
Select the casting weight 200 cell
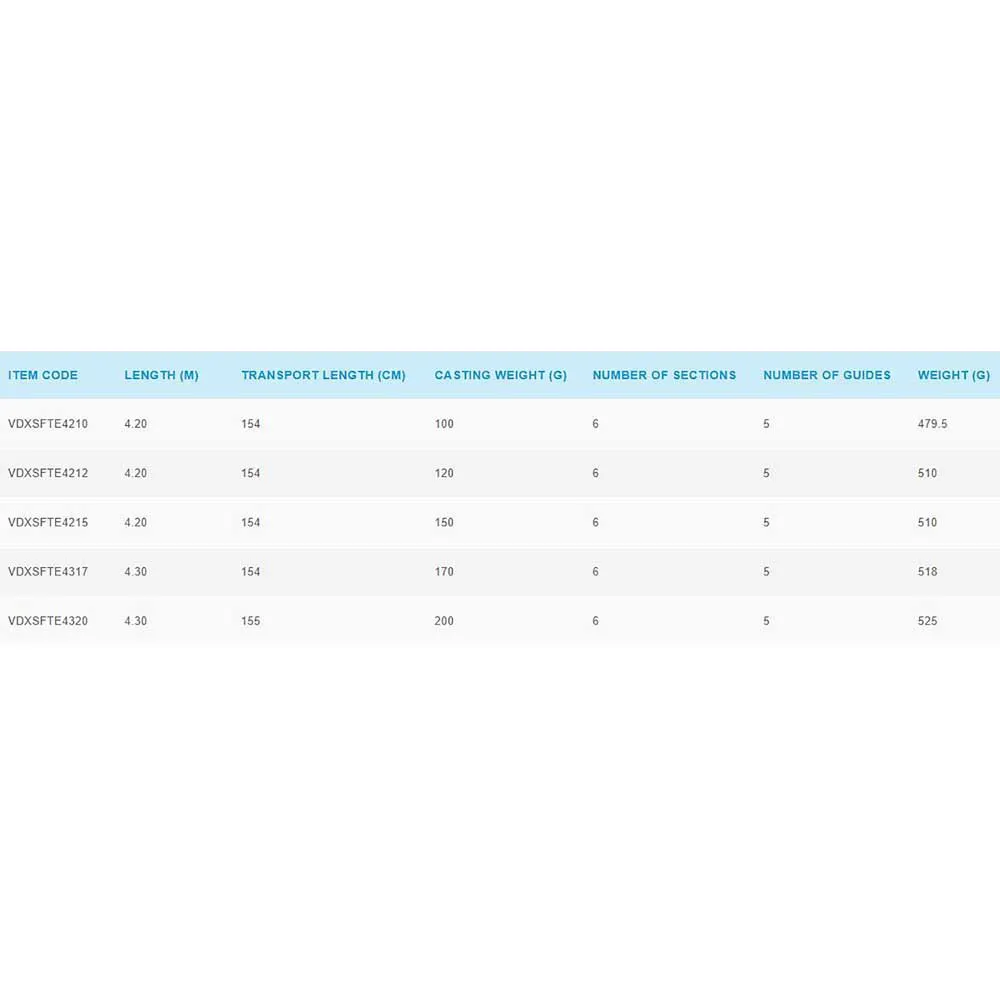(x=444, y=621)
